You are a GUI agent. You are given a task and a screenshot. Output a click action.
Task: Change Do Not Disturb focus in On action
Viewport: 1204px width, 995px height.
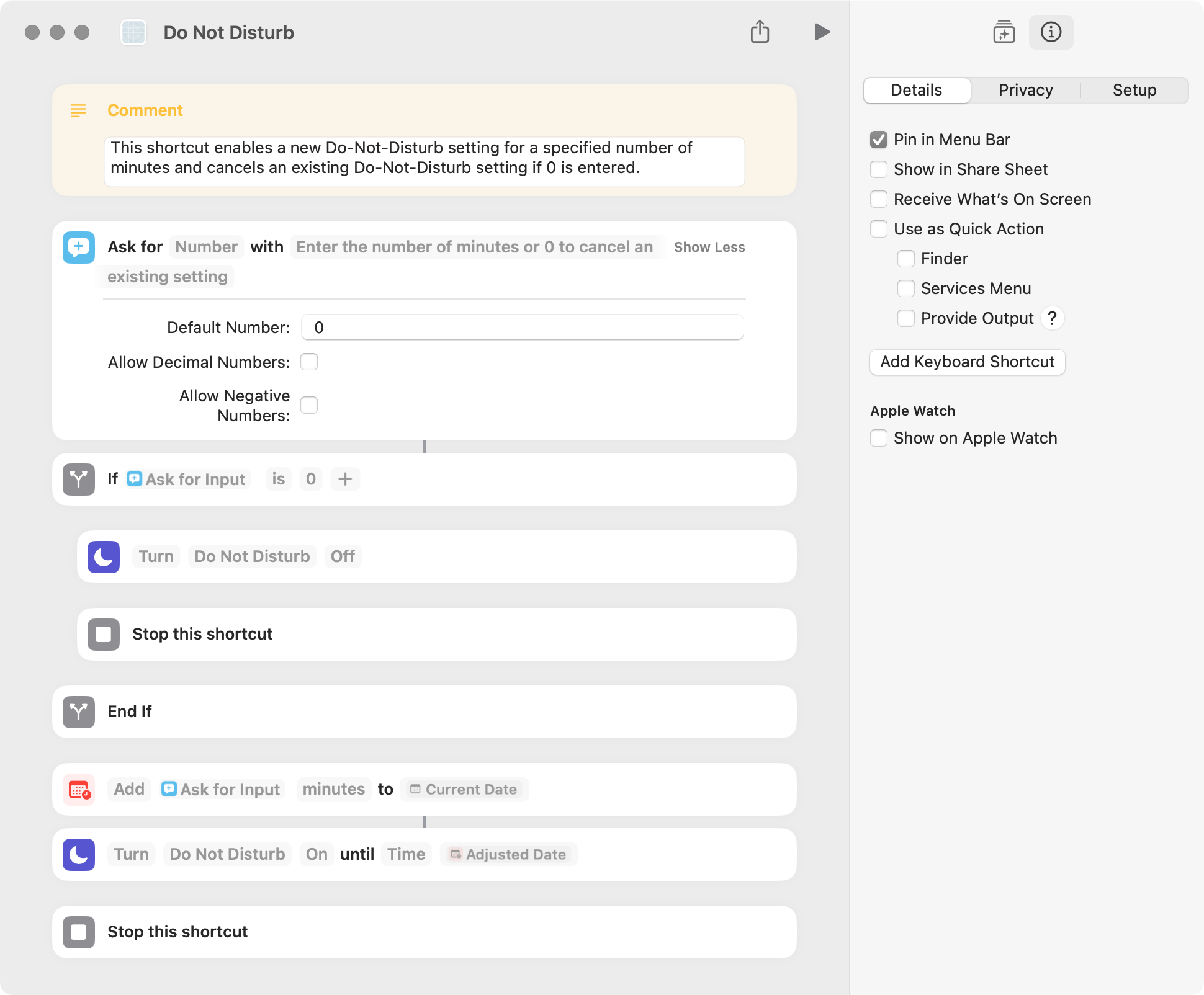[227, 854]
